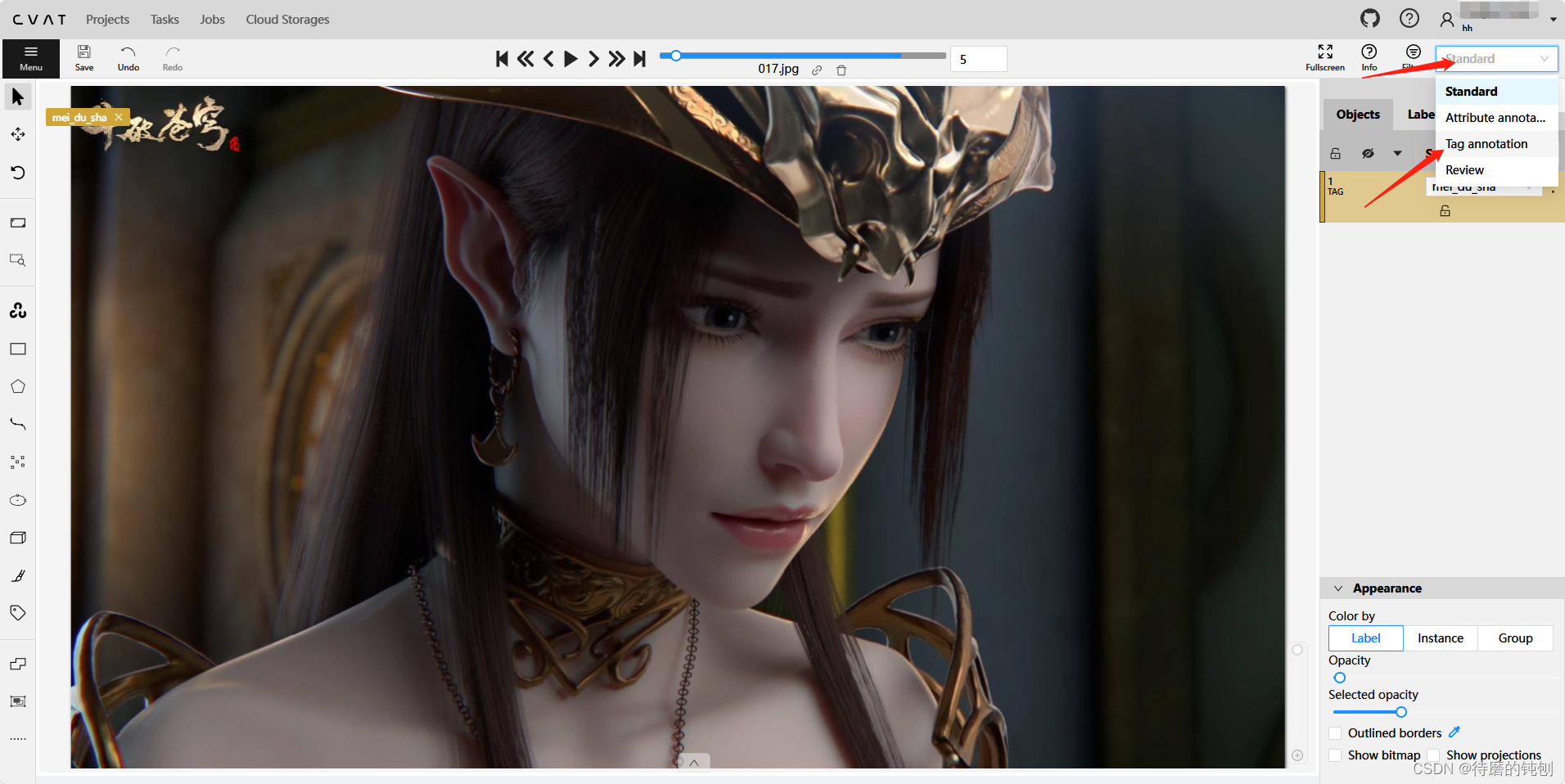This screenshot has width=1565, height=784.
Task: Select Standard workspace option
Action: 1496,92
